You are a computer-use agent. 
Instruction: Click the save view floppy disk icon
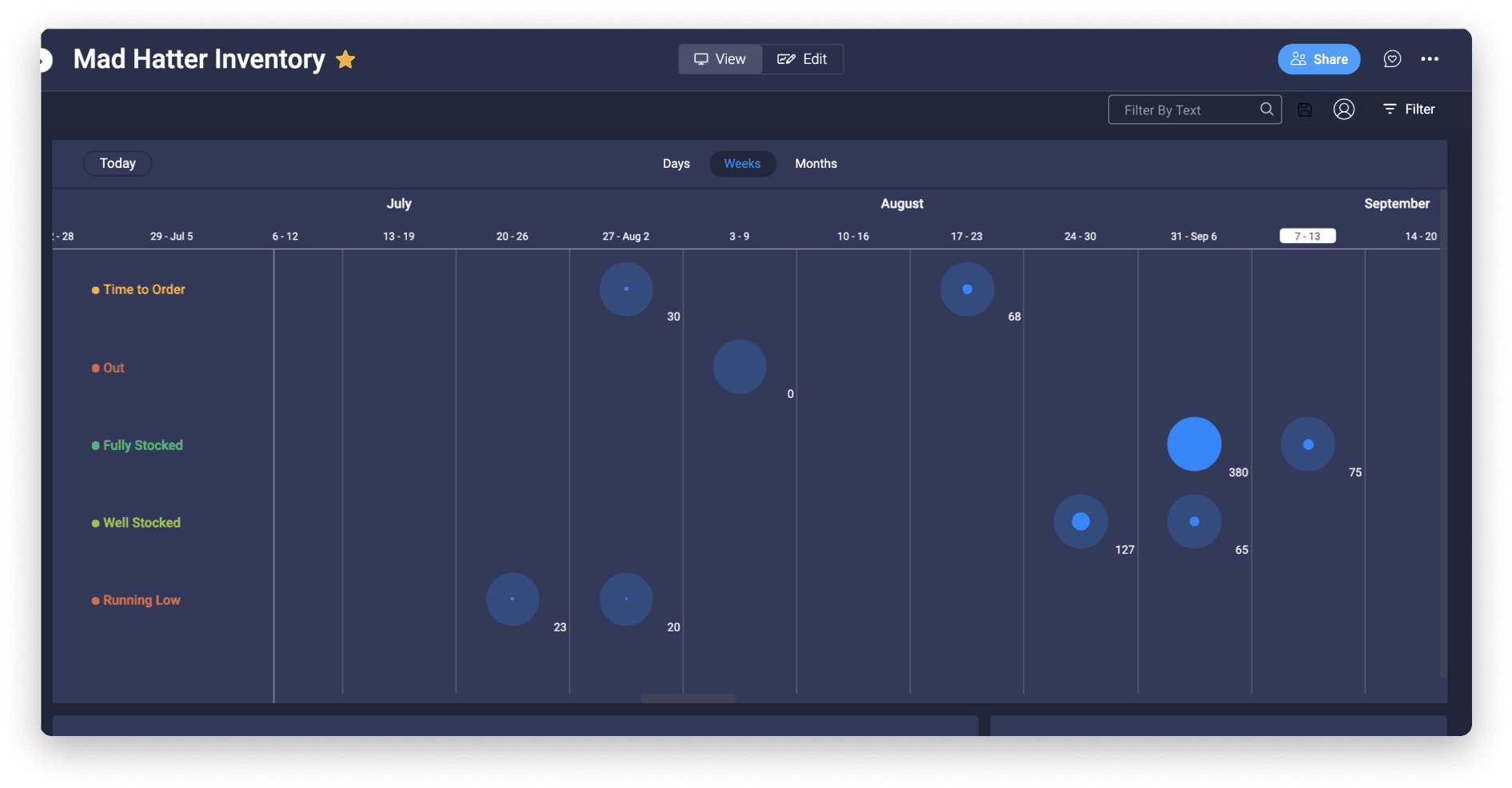(x=1305, y=109)
